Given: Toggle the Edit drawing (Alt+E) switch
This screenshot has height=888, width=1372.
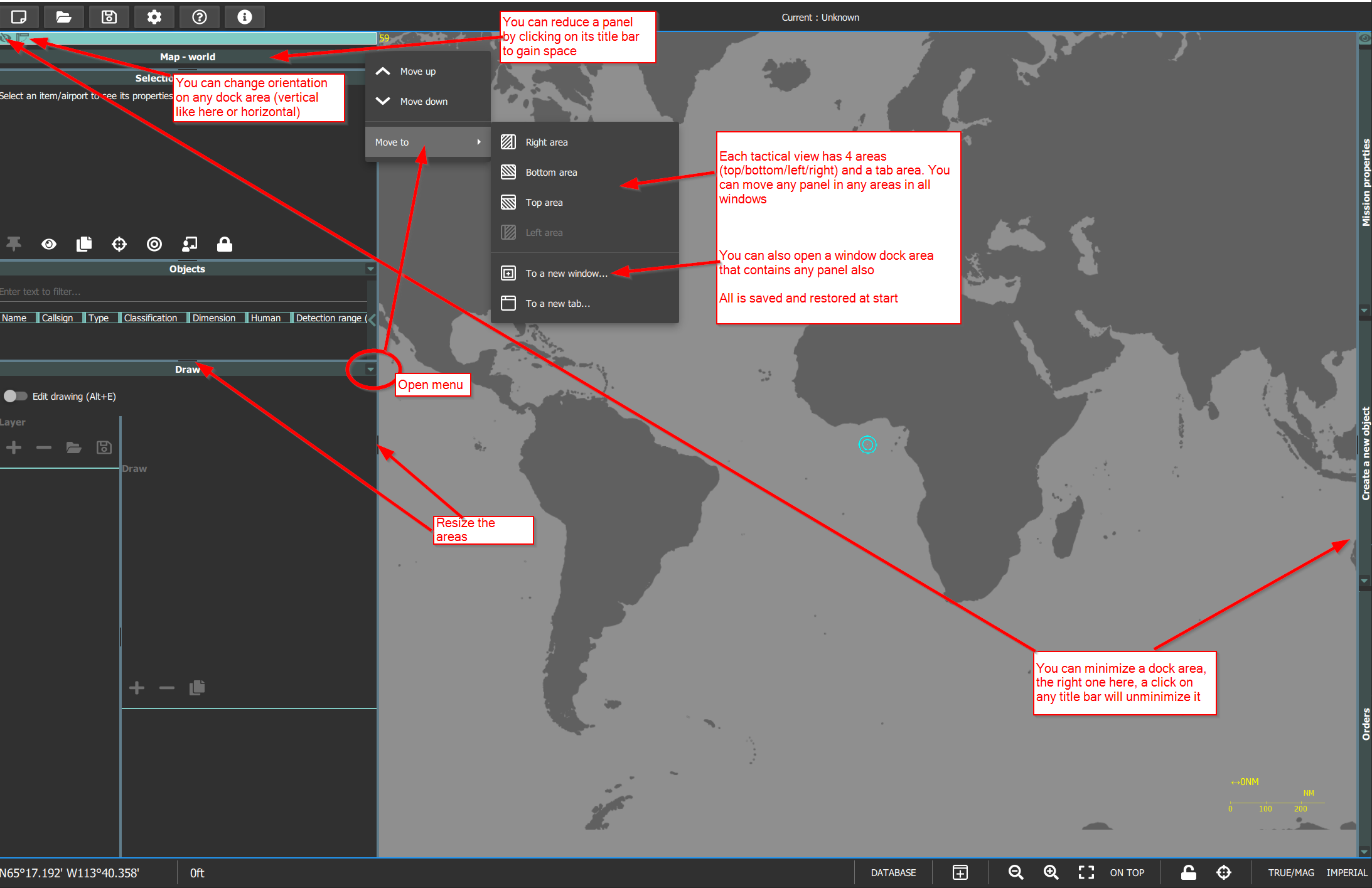Looking at the screenshot, I should pyautogui.click(x=15, y=397).
